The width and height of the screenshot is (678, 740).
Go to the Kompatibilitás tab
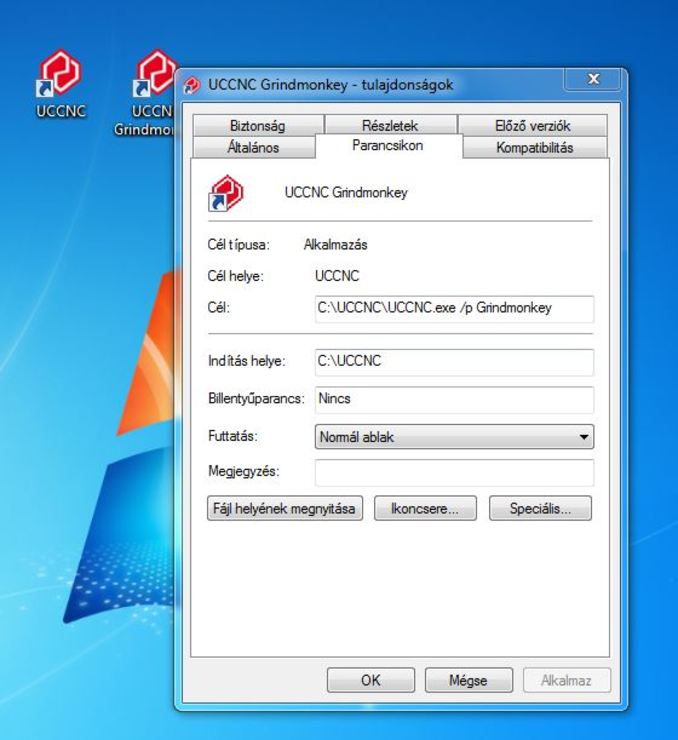(536, 148)
